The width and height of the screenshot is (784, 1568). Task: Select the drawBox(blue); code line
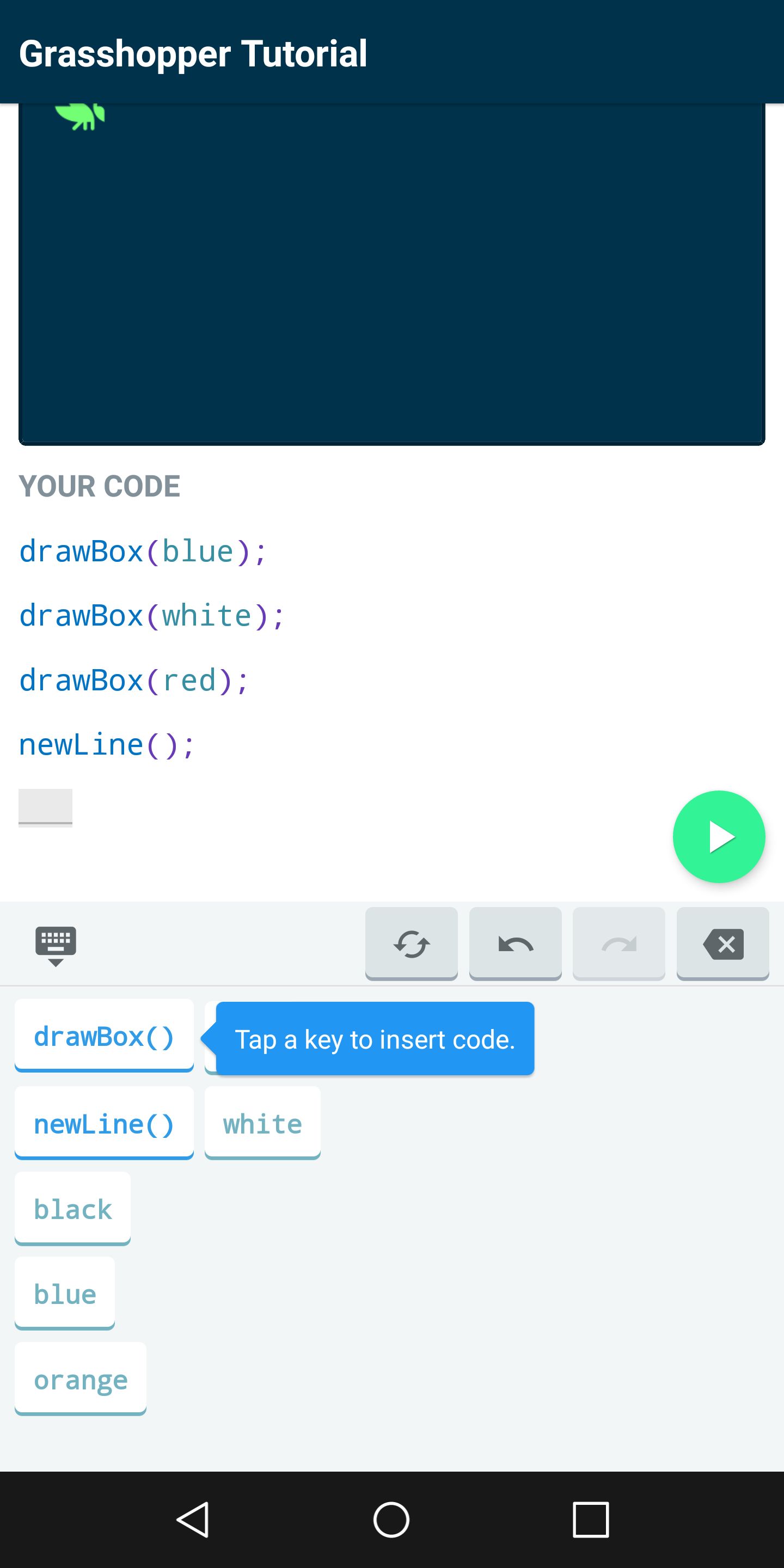coord(143,552)
